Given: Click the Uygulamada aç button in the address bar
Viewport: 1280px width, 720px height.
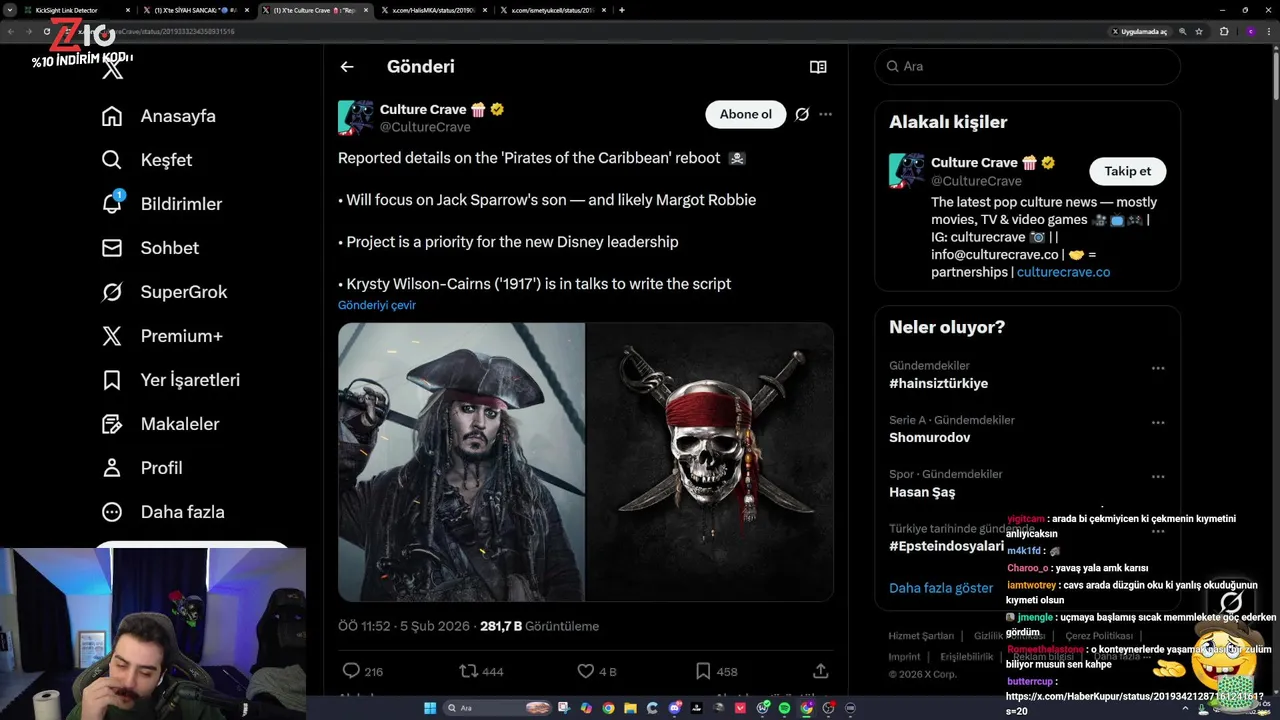Looking at the screenshot, I should coord(1140,31).
